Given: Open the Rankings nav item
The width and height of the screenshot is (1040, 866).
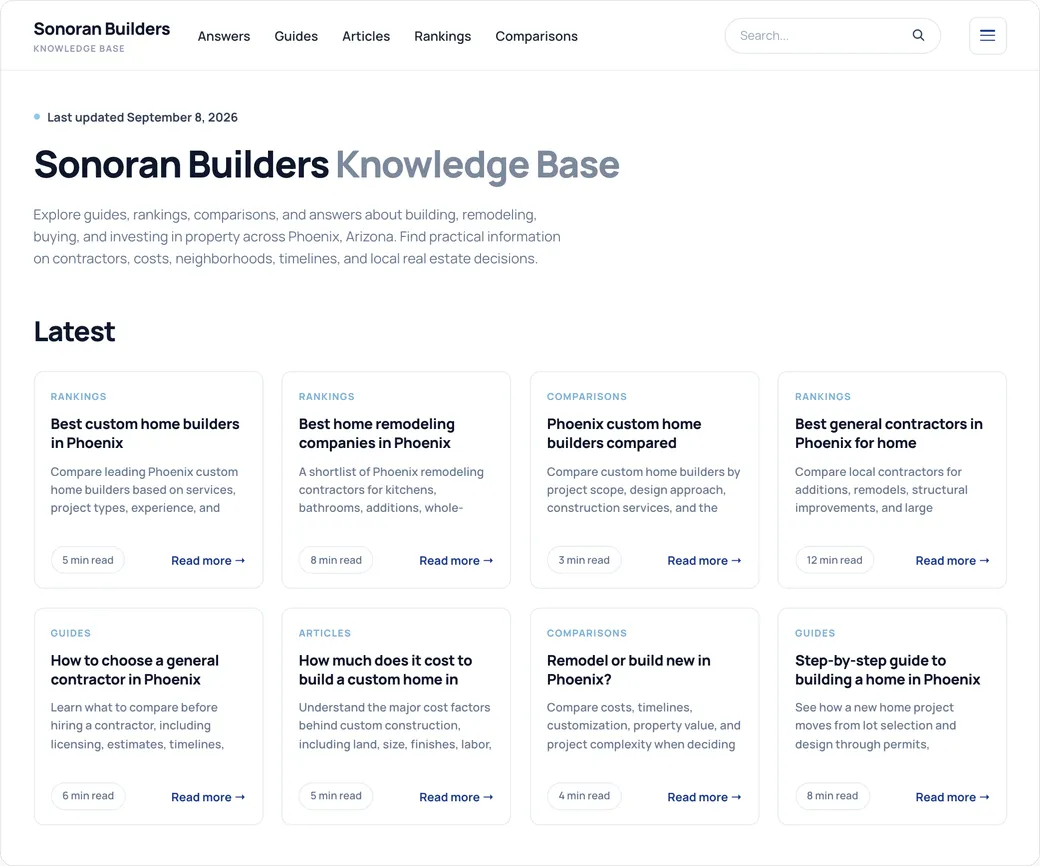Looking at the screenshot, I should [x=442, y=36].
